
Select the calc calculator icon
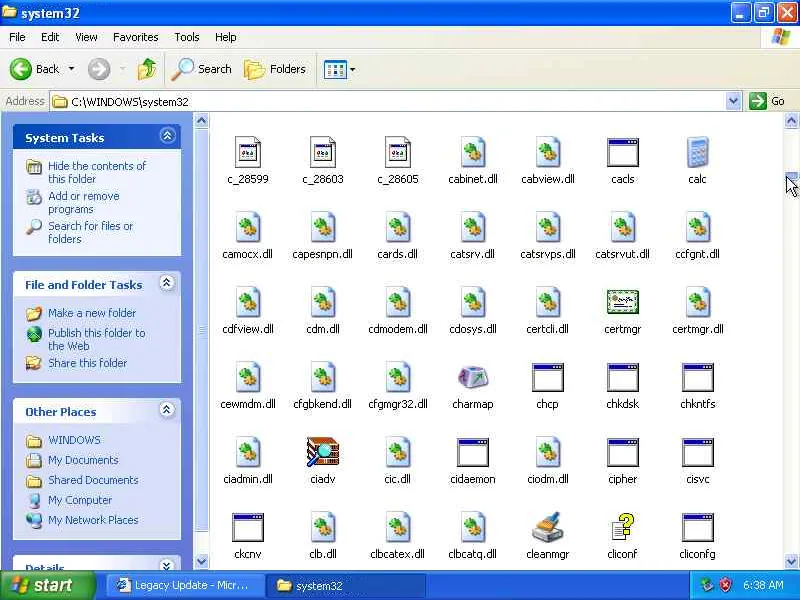[697, 152]
